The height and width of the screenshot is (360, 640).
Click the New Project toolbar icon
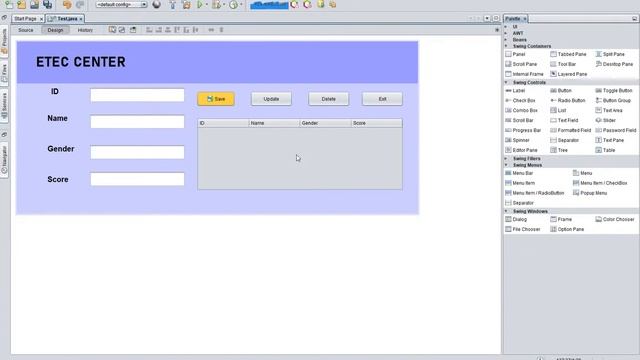click(x=21, y=4)
